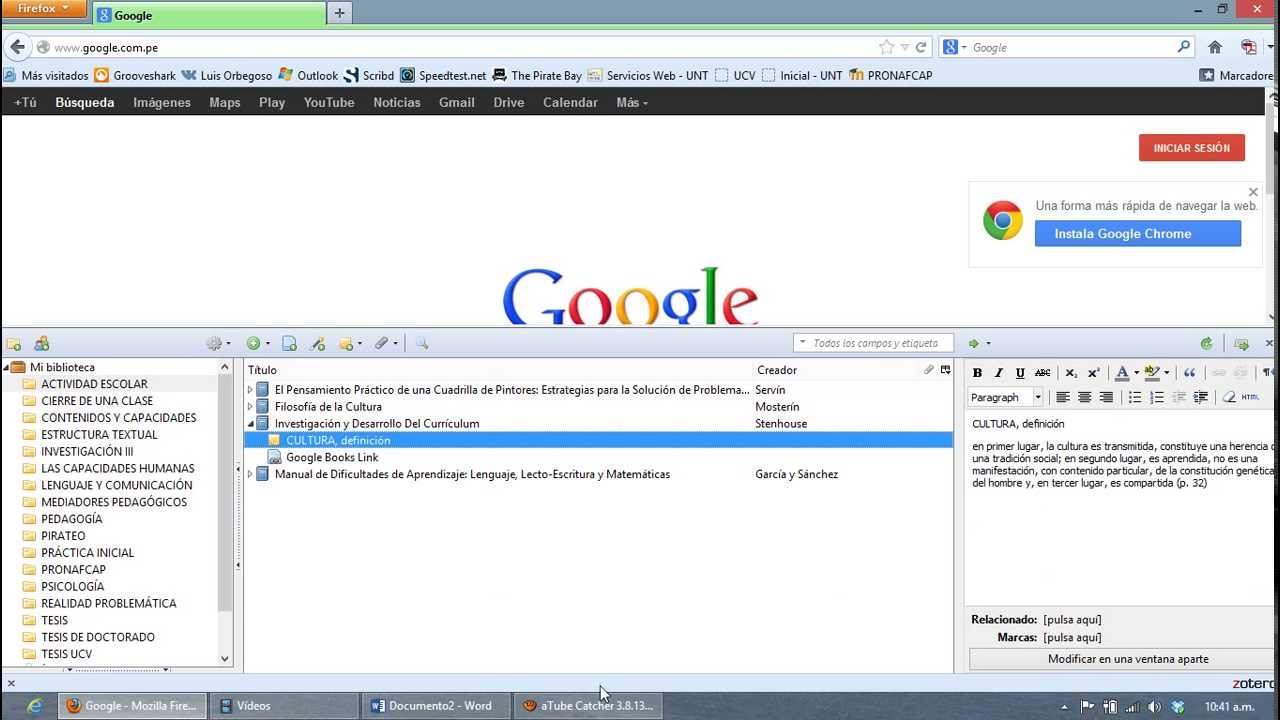Open the Speedtest.net bookmark
The image size is (1280, 720).
click(443, 75)
